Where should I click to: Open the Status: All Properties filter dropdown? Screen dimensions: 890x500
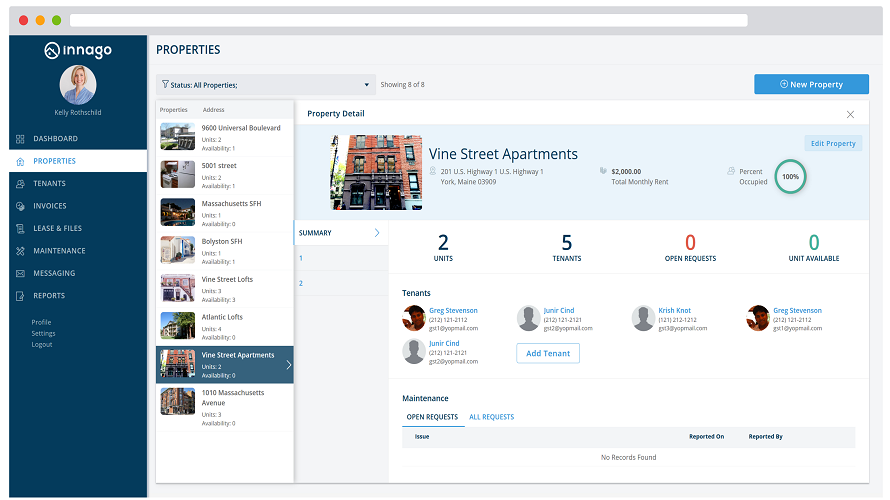[x=265, y=85]
